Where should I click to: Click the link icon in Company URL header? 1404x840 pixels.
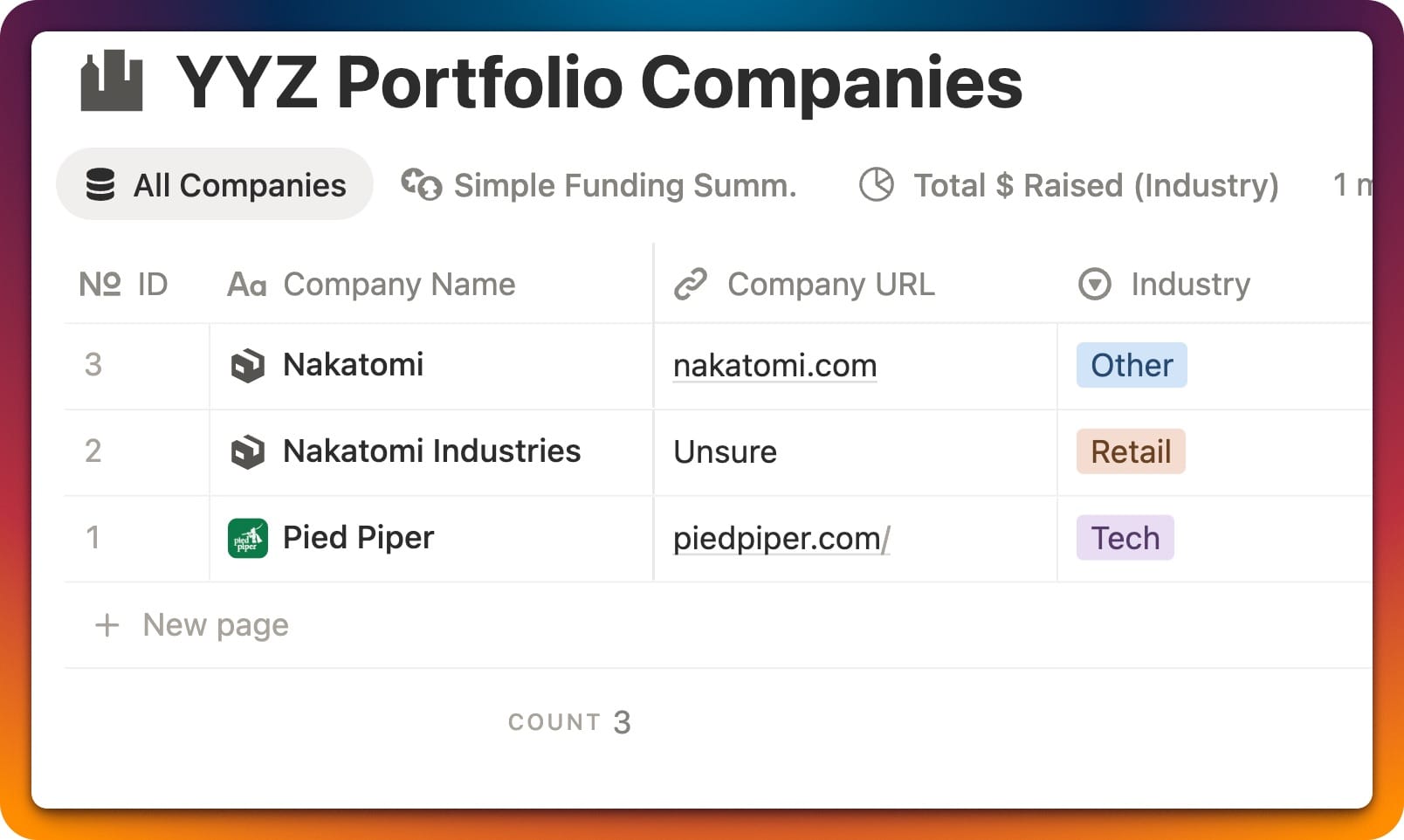691,285
